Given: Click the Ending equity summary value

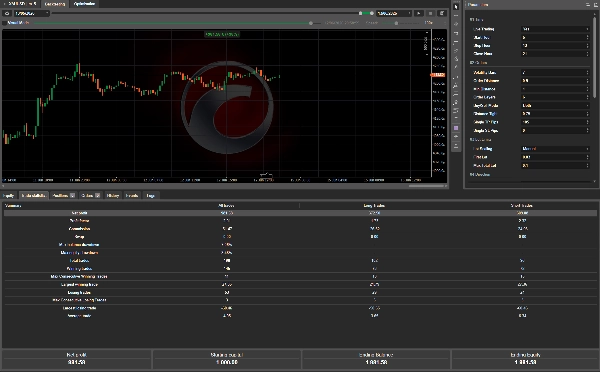Looking at the screenshot, I should pyautogui.click(x=525, y=362).
